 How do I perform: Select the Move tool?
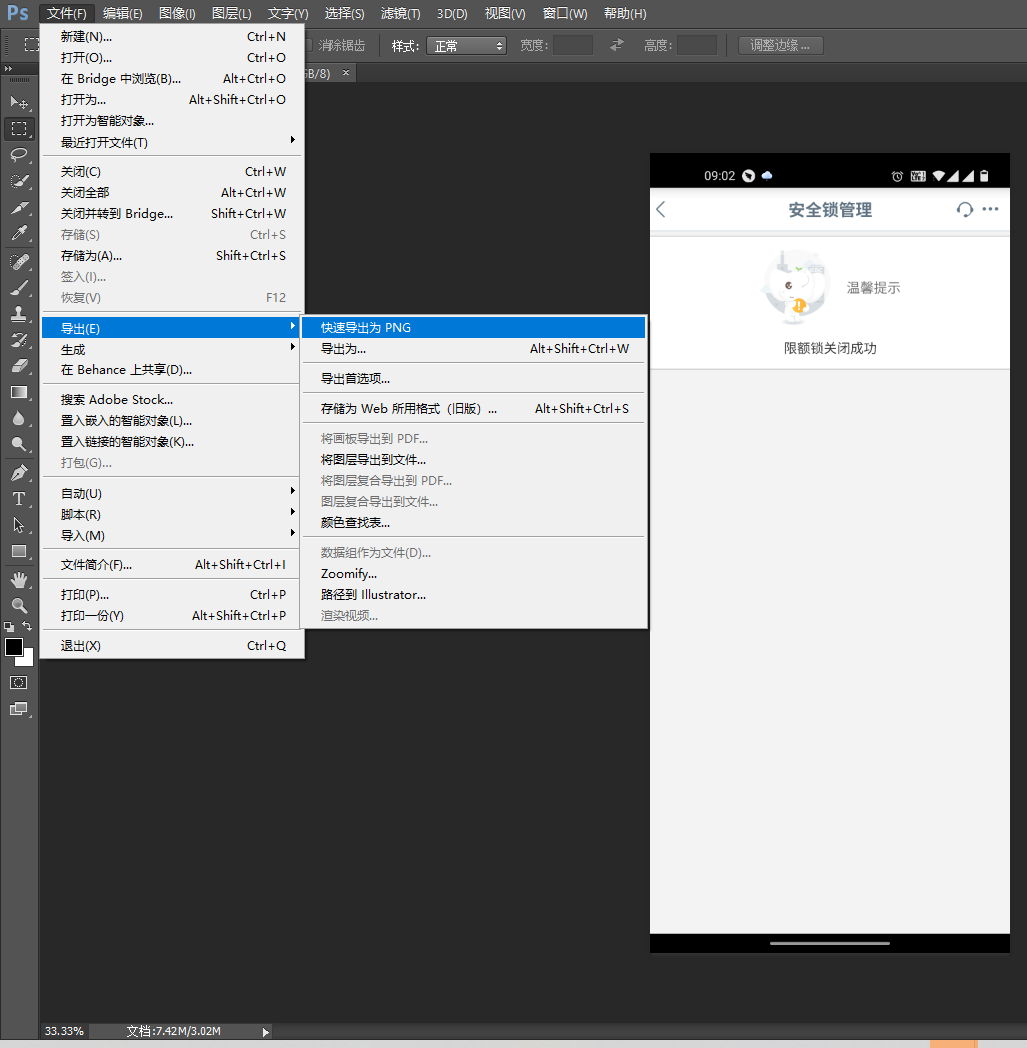click(19, 102)
